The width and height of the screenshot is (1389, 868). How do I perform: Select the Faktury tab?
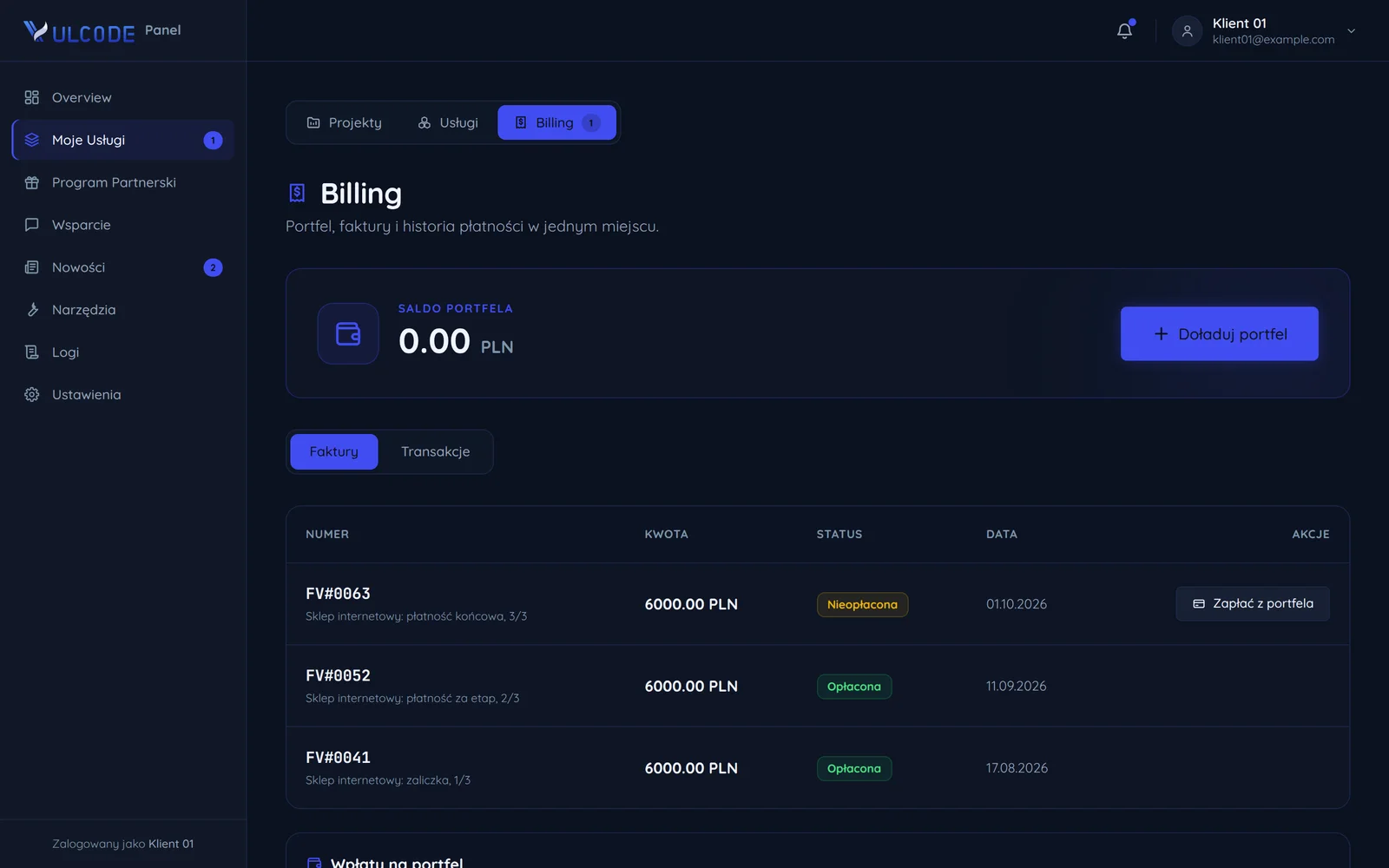click(334, 451)
